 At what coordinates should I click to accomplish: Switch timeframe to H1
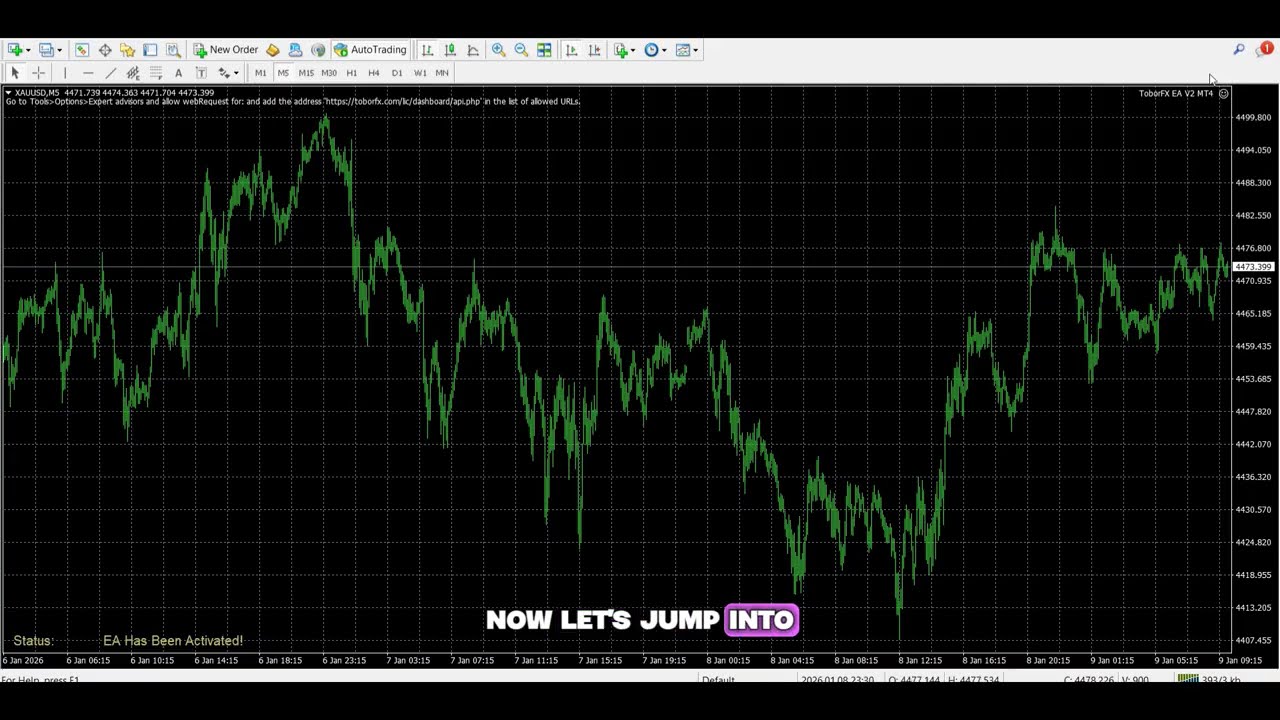click(x=351, y=72)
